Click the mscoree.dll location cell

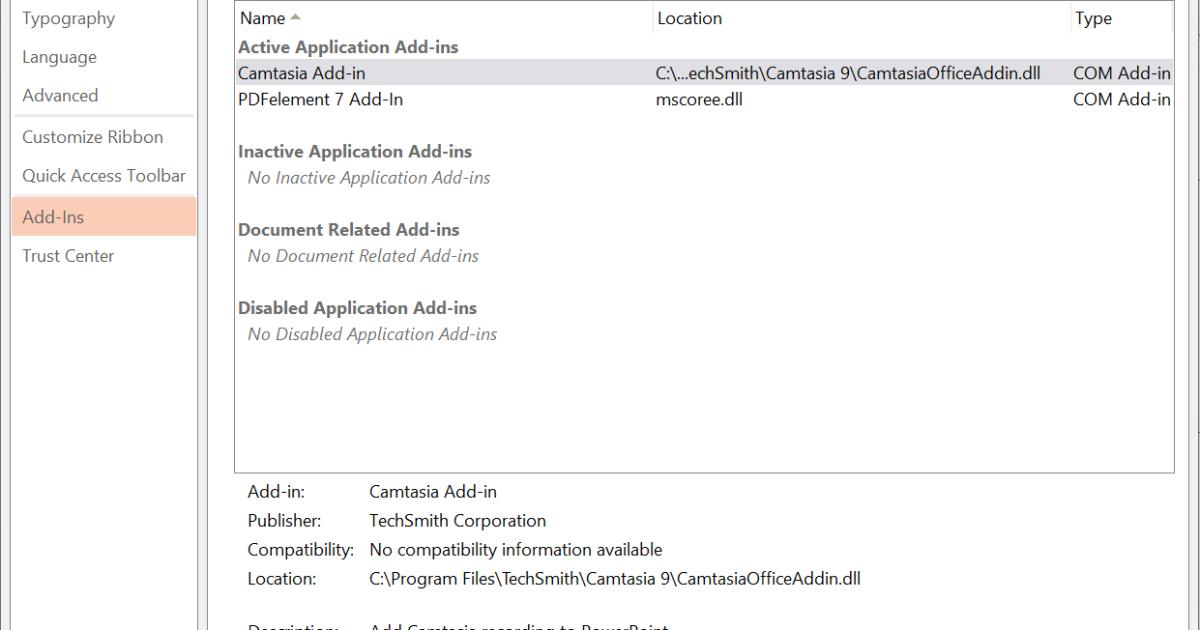pos(699,99)
